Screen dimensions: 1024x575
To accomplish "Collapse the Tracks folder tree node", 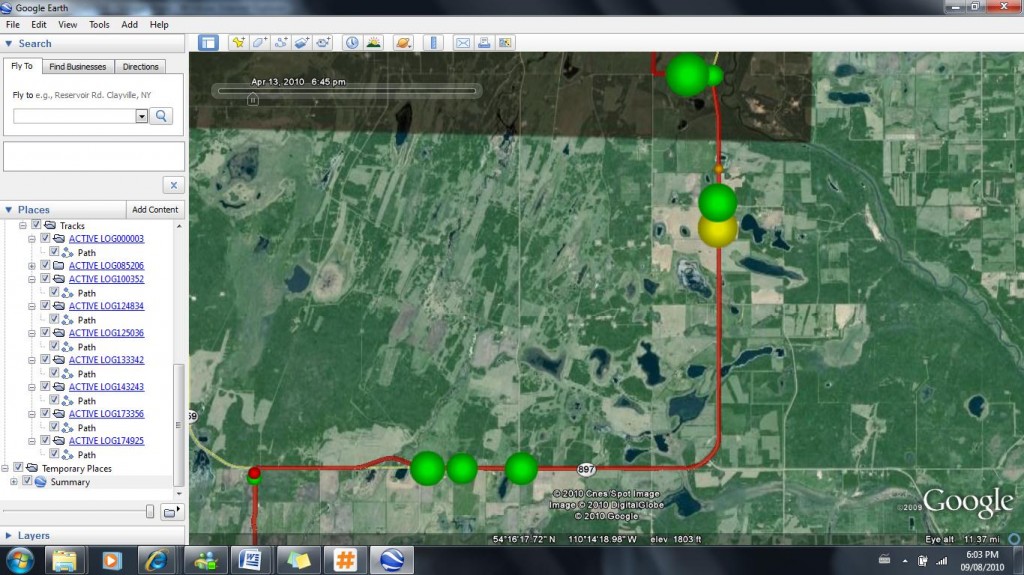I will click(x=22, y=225).
